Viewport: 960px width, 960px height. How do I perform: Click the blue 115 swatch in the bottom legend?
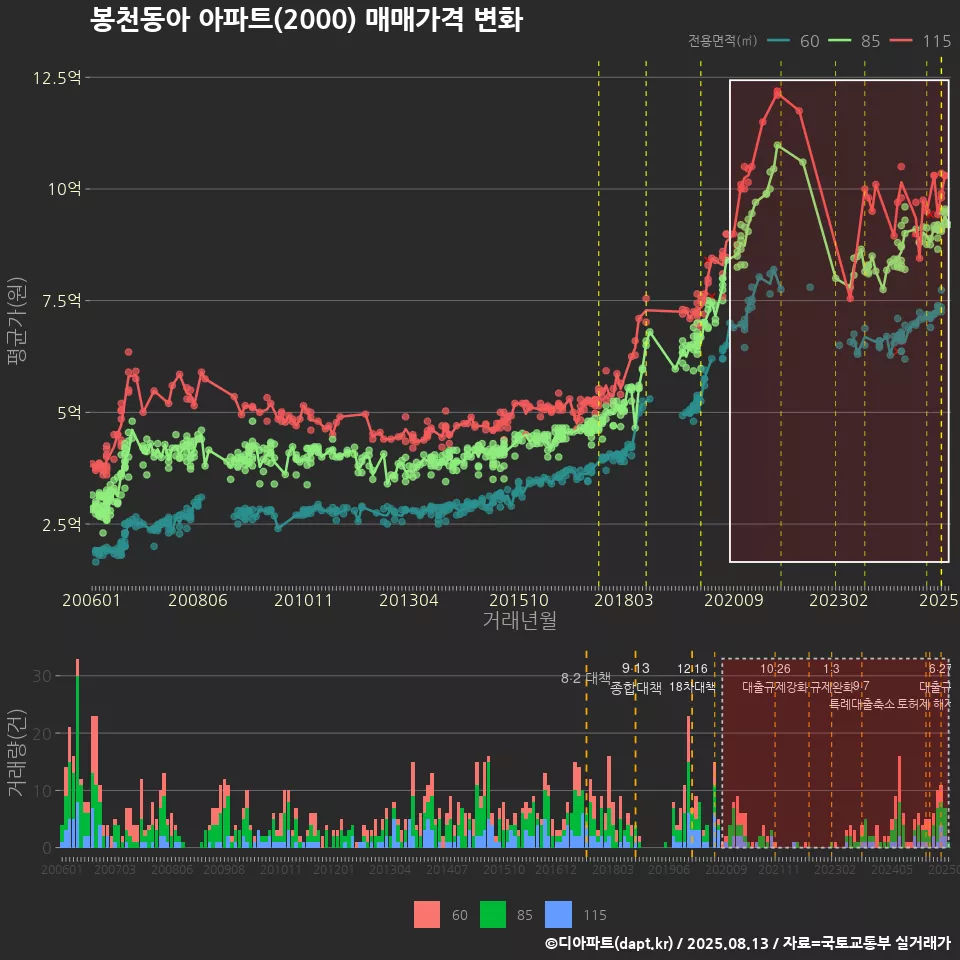[x=558, y=915]
